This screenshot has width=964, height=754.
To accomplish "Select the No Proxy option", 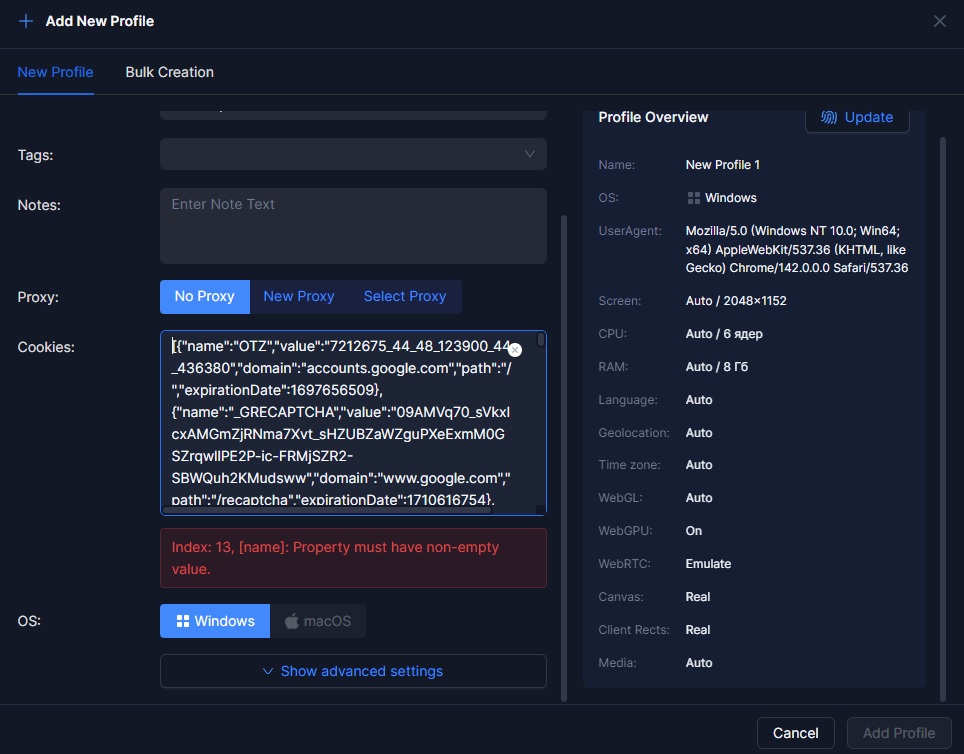I will coord(205,296).
